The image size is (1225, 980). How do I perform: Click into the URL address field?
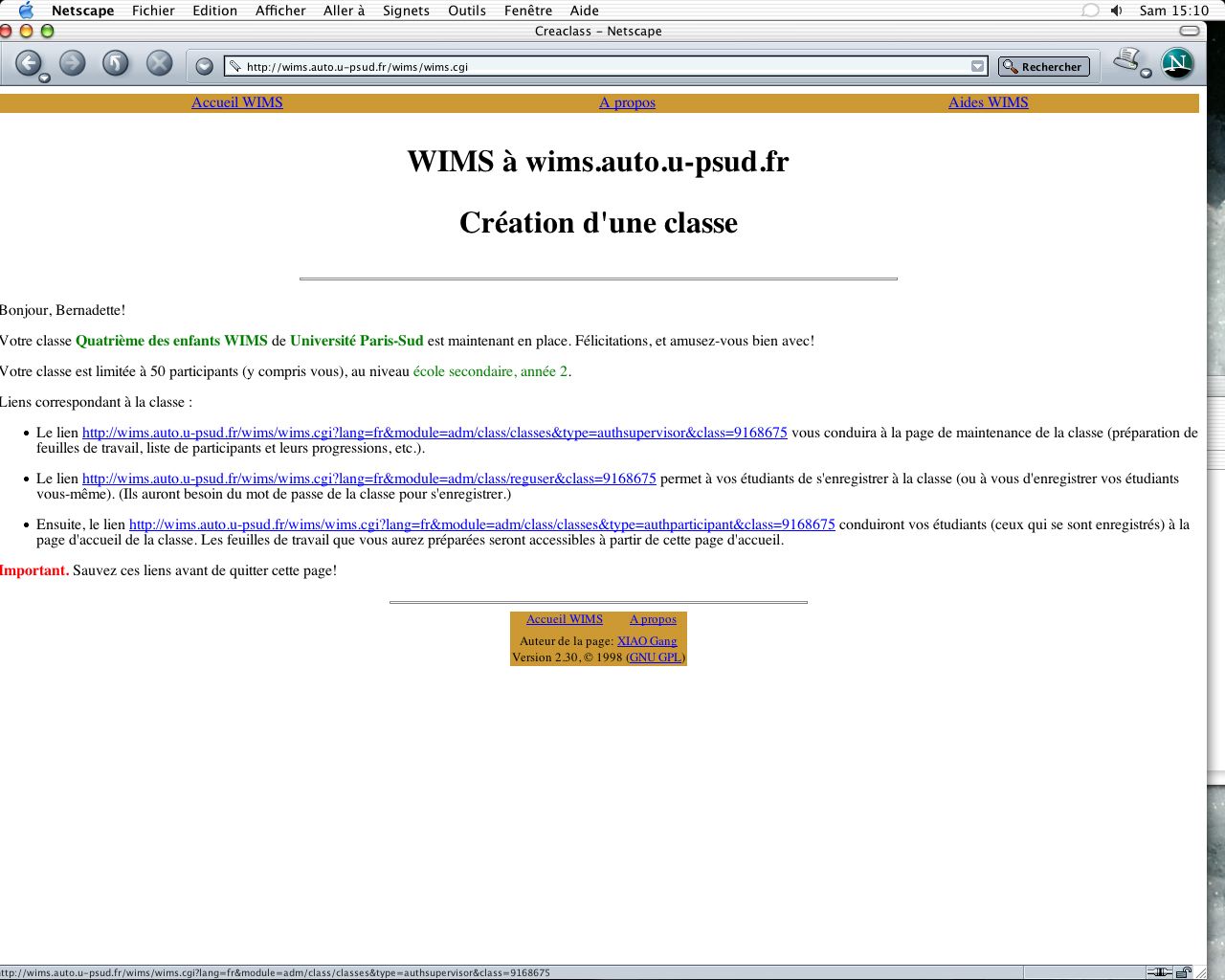[x=606, y=67]
